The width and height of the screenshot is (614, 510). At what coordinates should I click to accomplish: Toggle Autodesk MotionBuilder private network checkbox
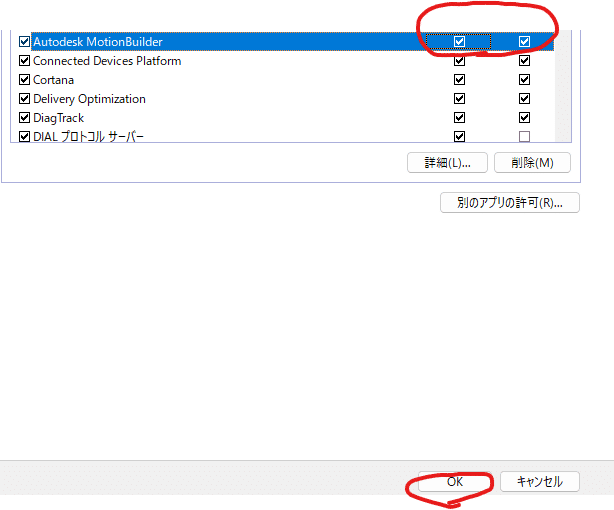(x=459, y=42)
